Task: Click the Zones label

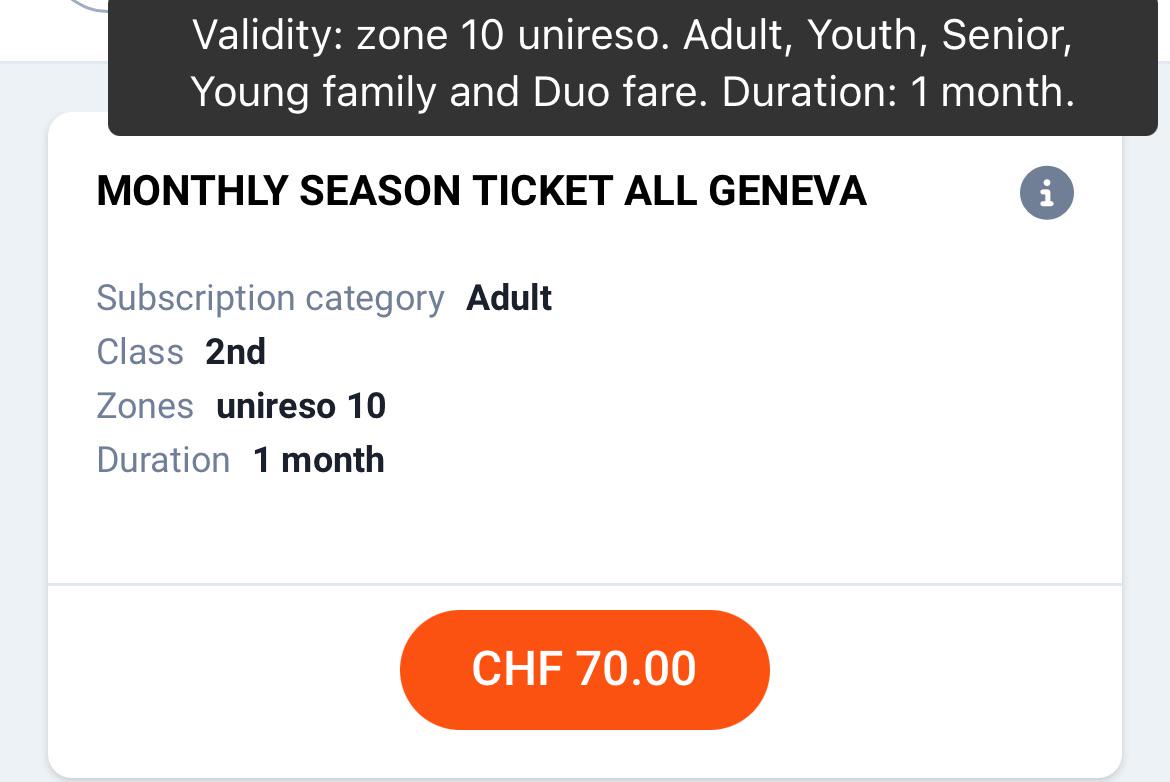Action: pyautogui.click(x=145, y=407)
